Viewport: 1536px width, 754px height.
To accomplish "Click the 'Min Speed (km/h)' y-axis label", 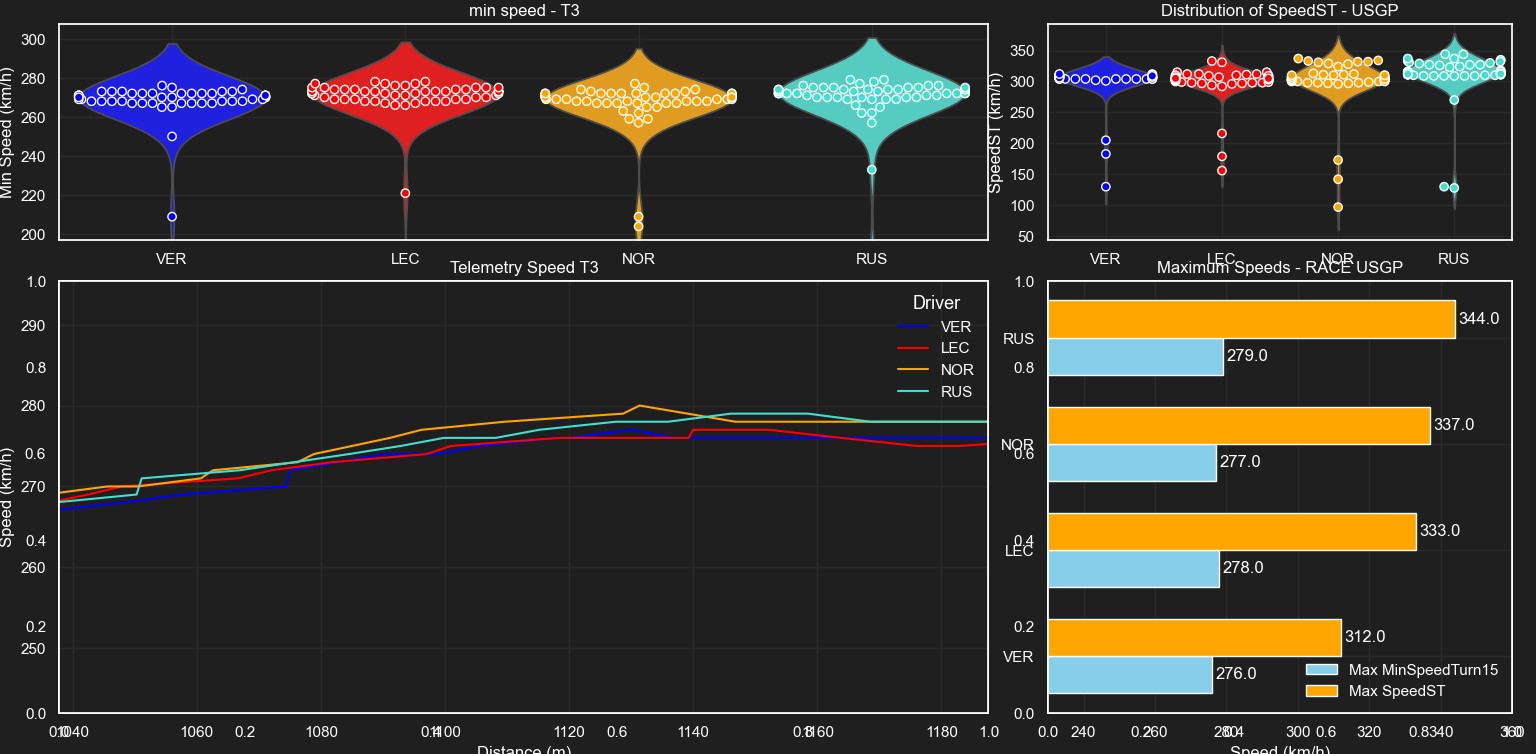I will [x=8, y=130].
